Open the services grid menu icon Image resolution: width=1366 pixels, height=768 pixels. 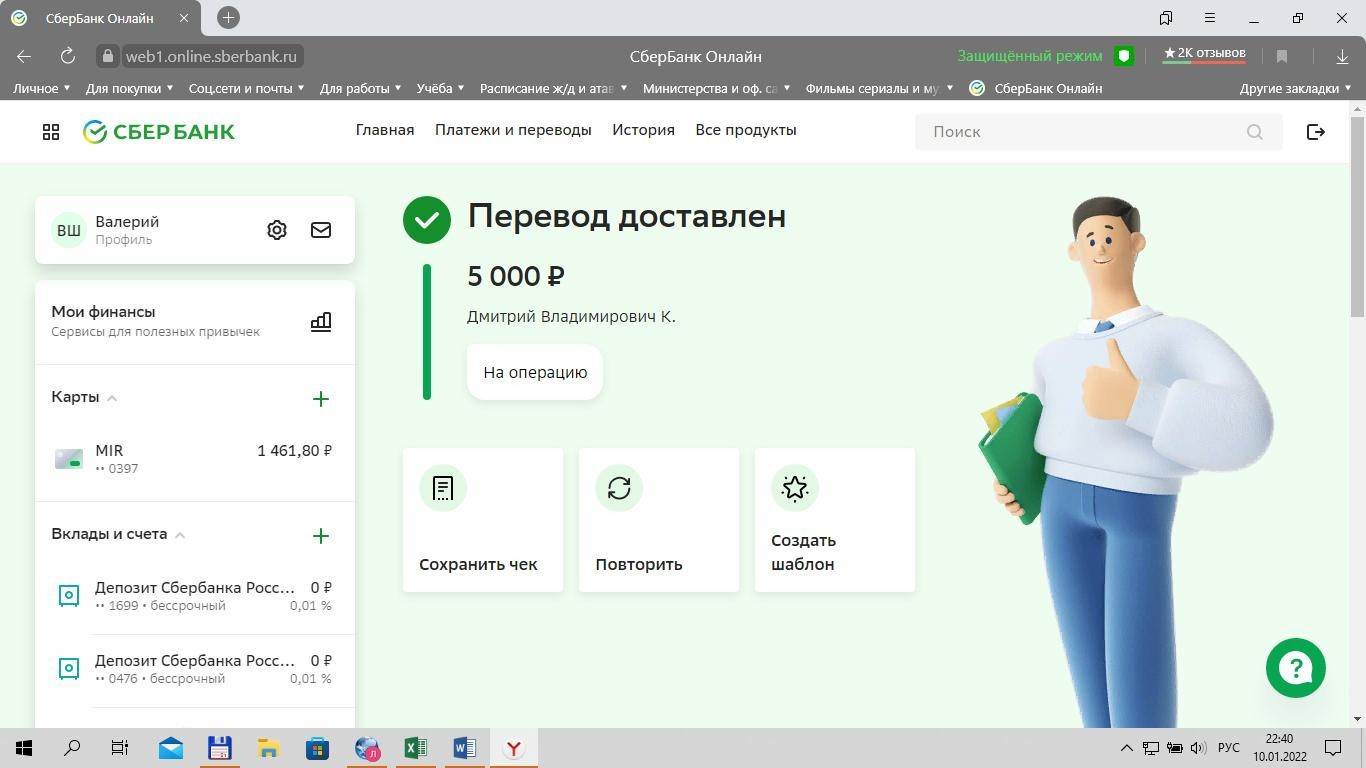[51, 132]
